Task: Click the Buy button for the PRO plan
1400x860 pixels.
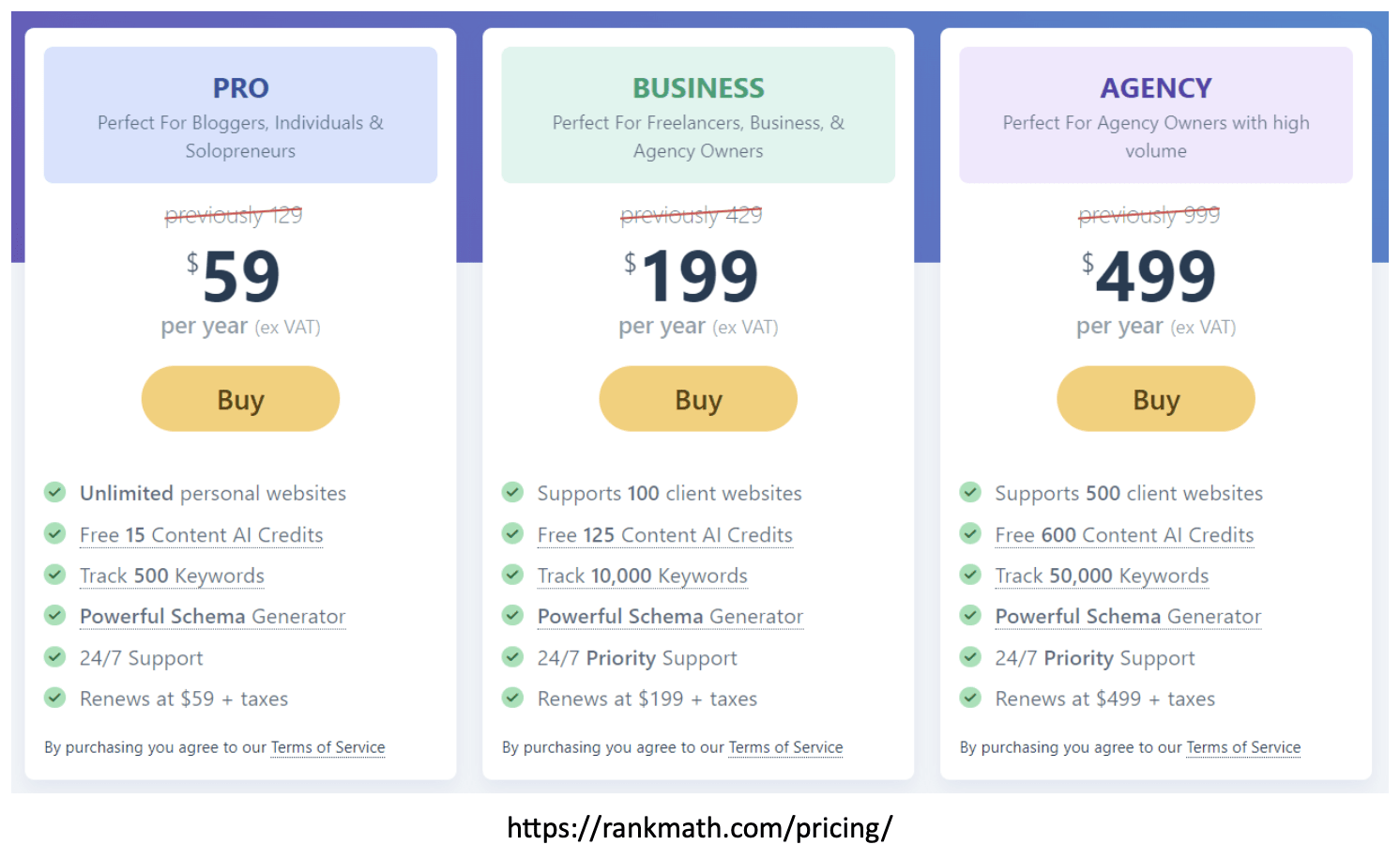Action: [240, 399]
